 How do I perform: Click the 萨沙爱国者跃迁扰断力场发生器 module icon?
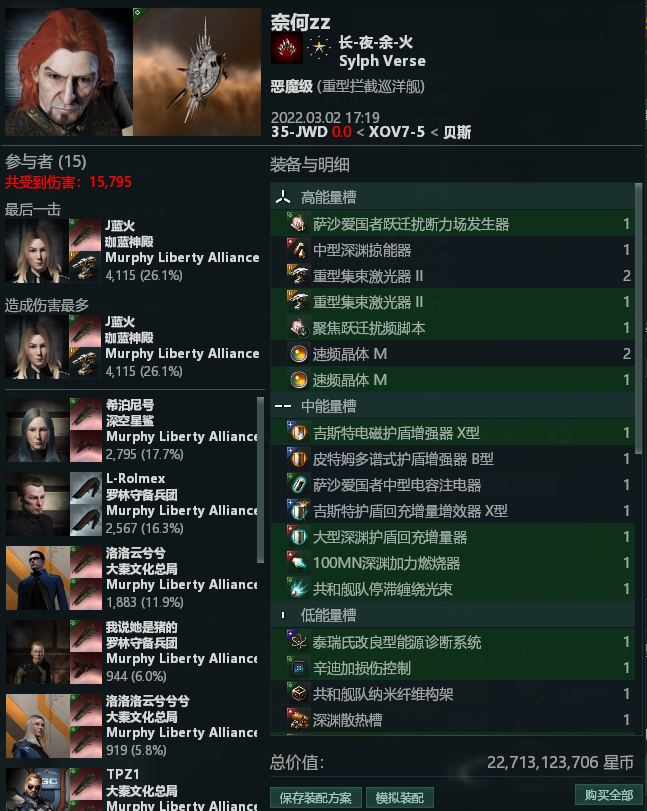click(298, 223)
